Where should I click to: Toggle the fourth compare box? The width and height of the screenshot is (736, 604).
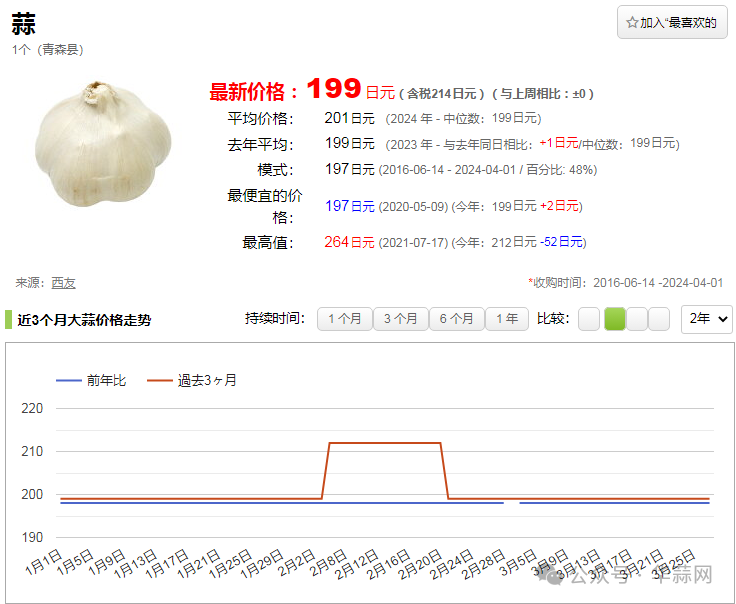point(659,319)
